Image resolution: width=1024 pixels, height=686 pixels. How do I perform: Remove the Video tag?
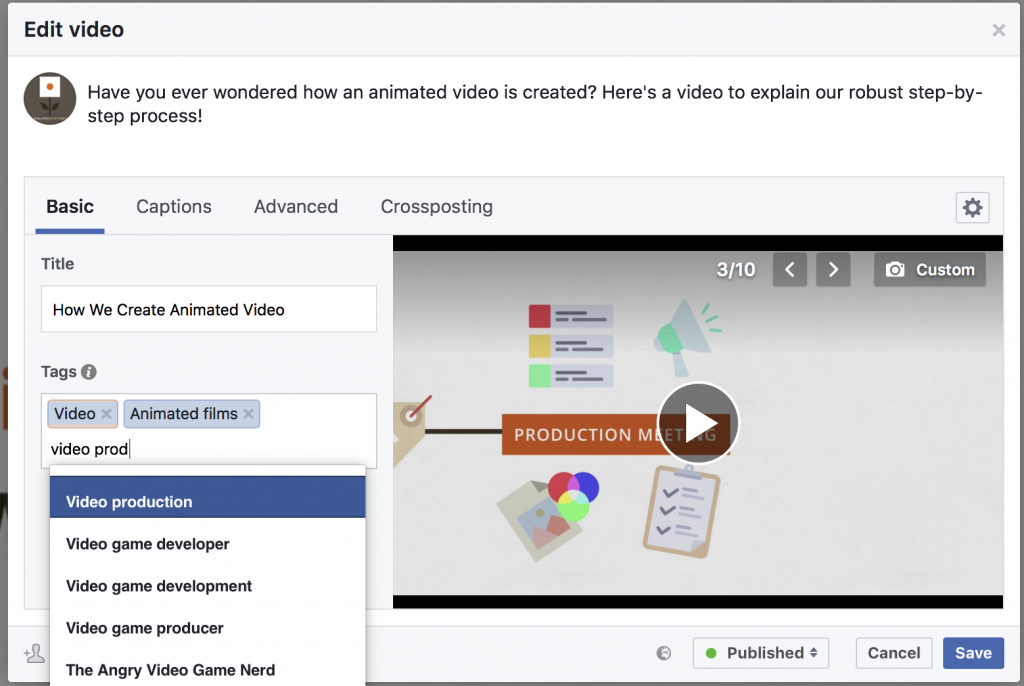106,414
